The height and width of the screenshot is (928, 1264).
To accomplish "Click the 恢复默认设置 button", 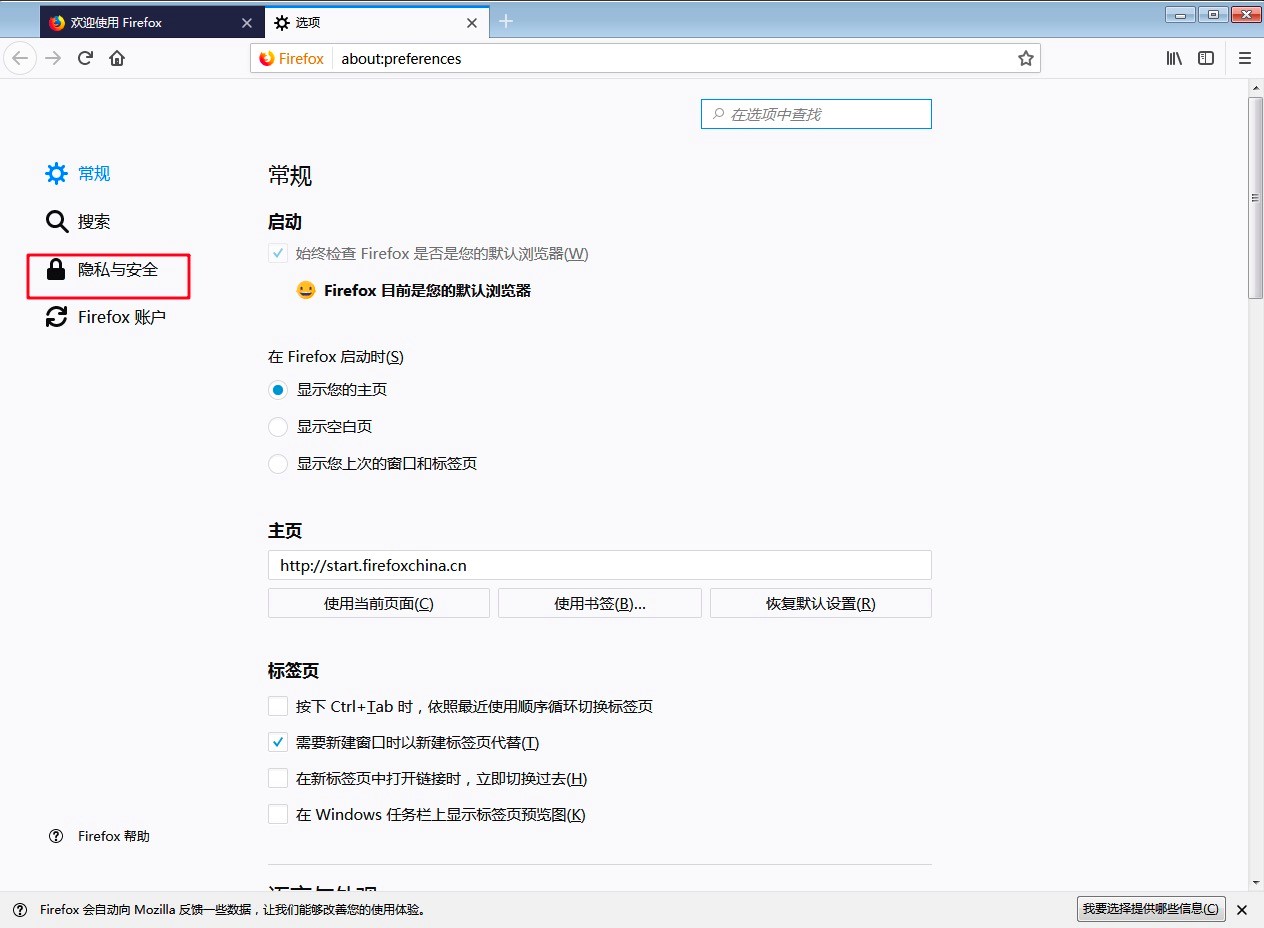I will tap(820, 602).
